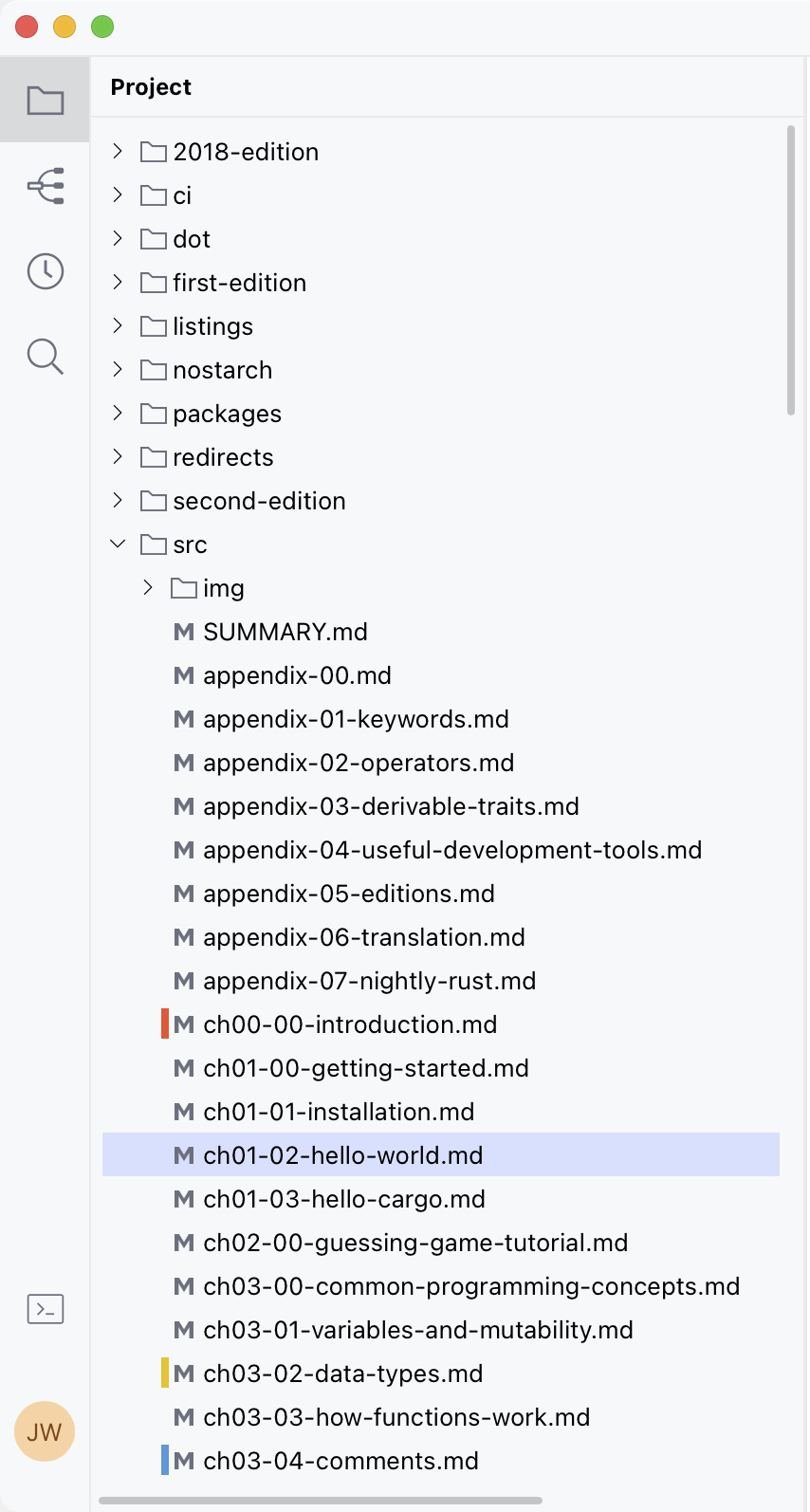Click the Markdown icon beside SUMMARY.md

(x=184, y=632)
